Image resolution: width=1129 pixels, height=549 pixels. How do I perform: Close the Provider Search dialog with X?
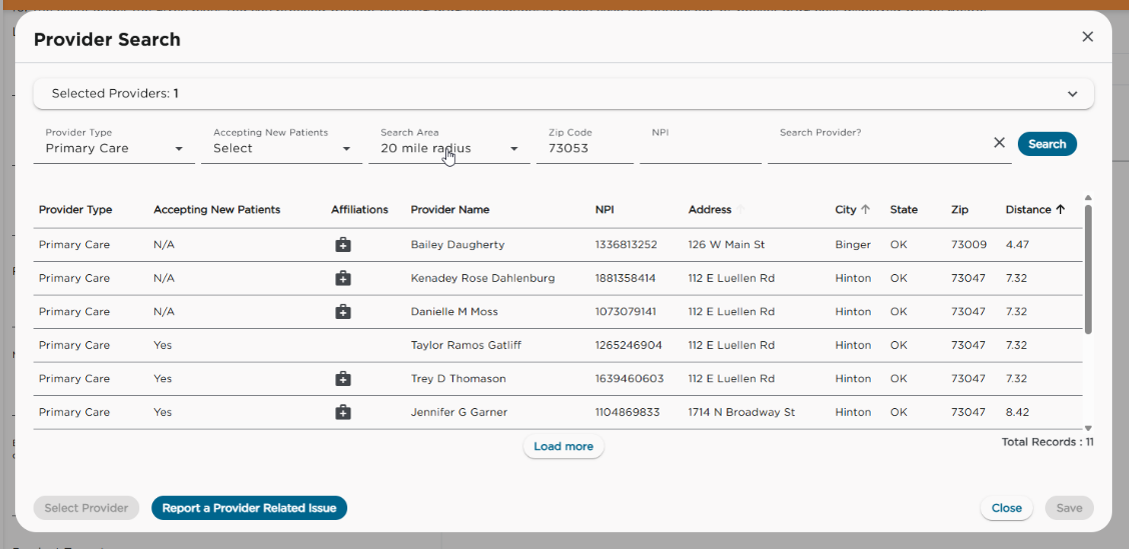tap(1087, 37)
